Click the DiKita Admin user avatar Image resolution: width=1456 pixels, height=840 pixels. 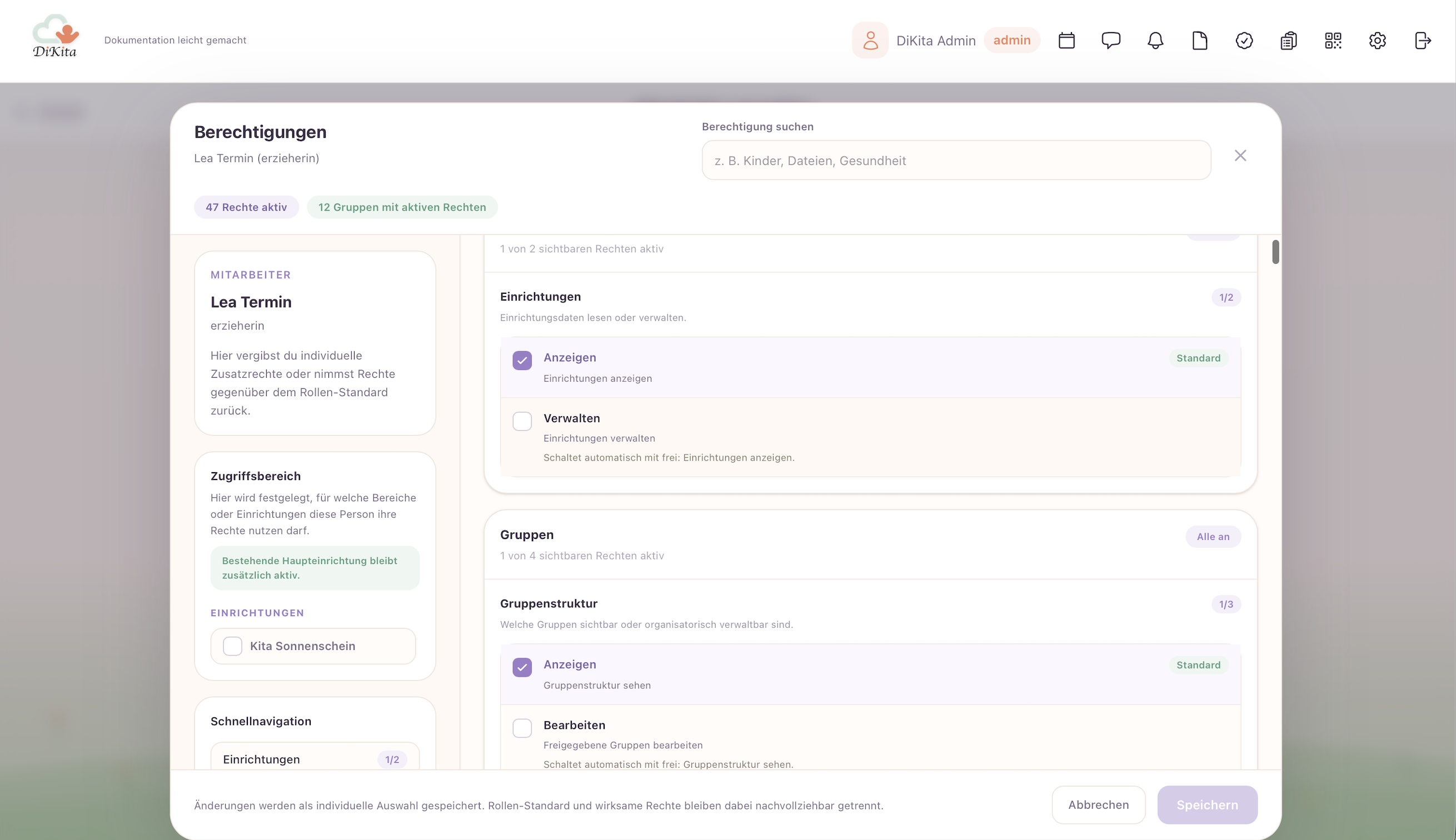coord(870,41)
